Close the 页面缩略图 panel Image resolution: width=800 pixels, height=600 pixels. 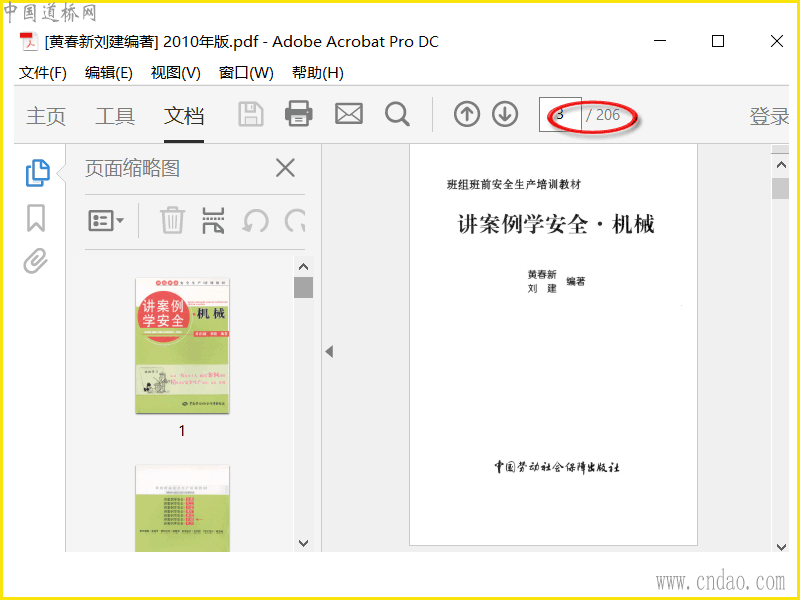click(285, 168)
